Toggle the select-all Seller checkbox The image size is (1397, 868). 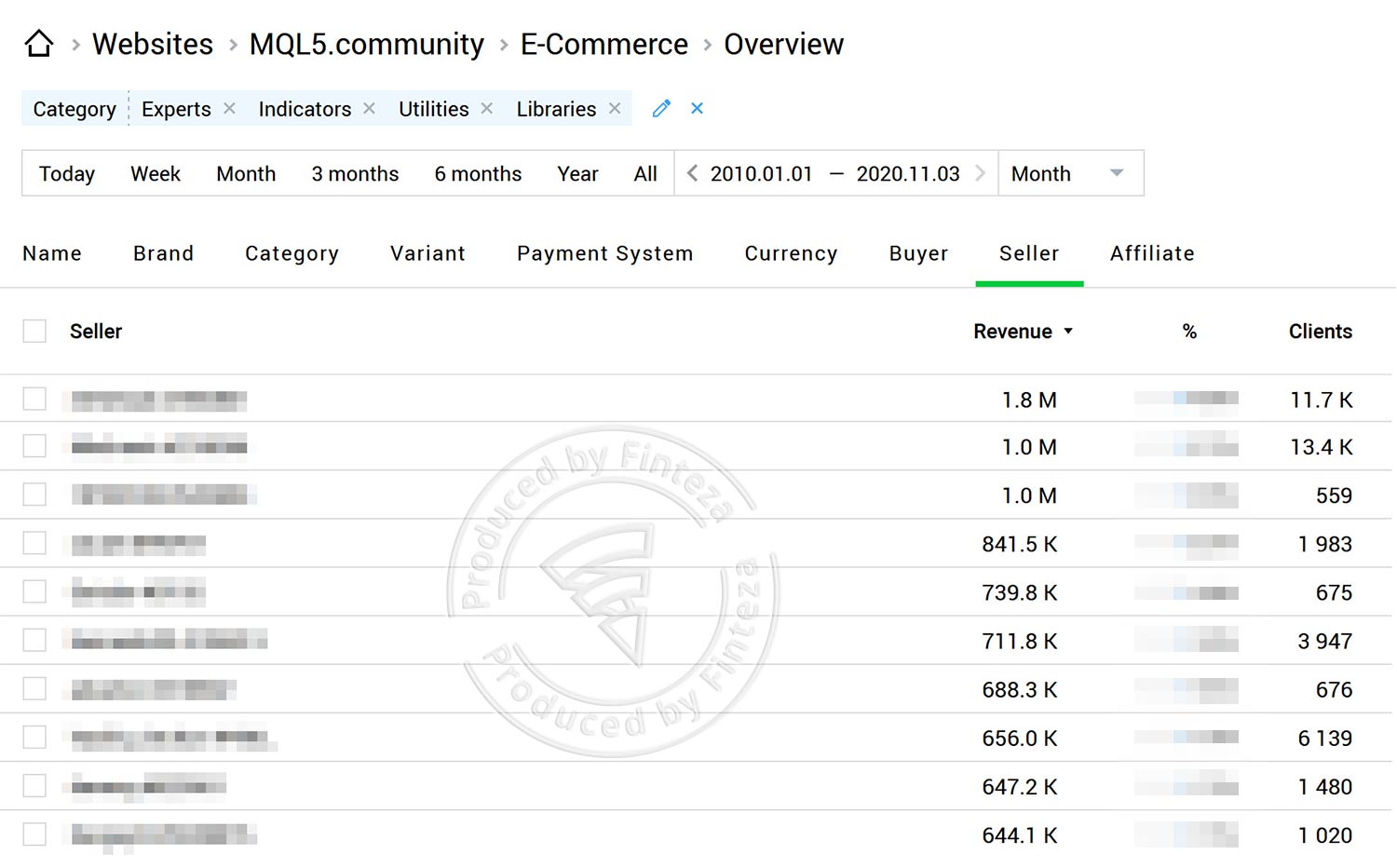(34, 332)
